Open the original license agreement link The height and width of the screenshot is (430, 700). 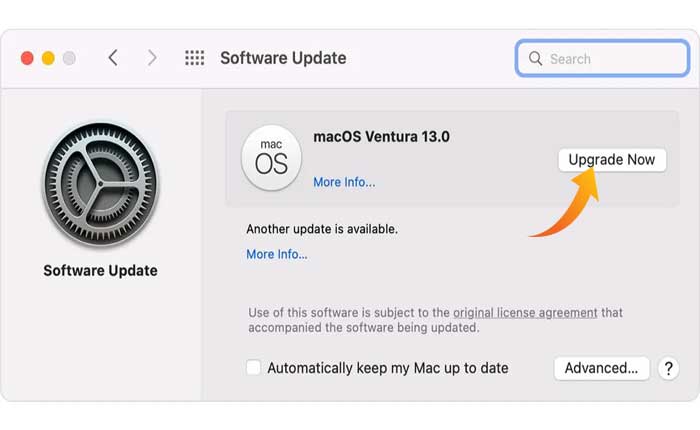(525, 313)
